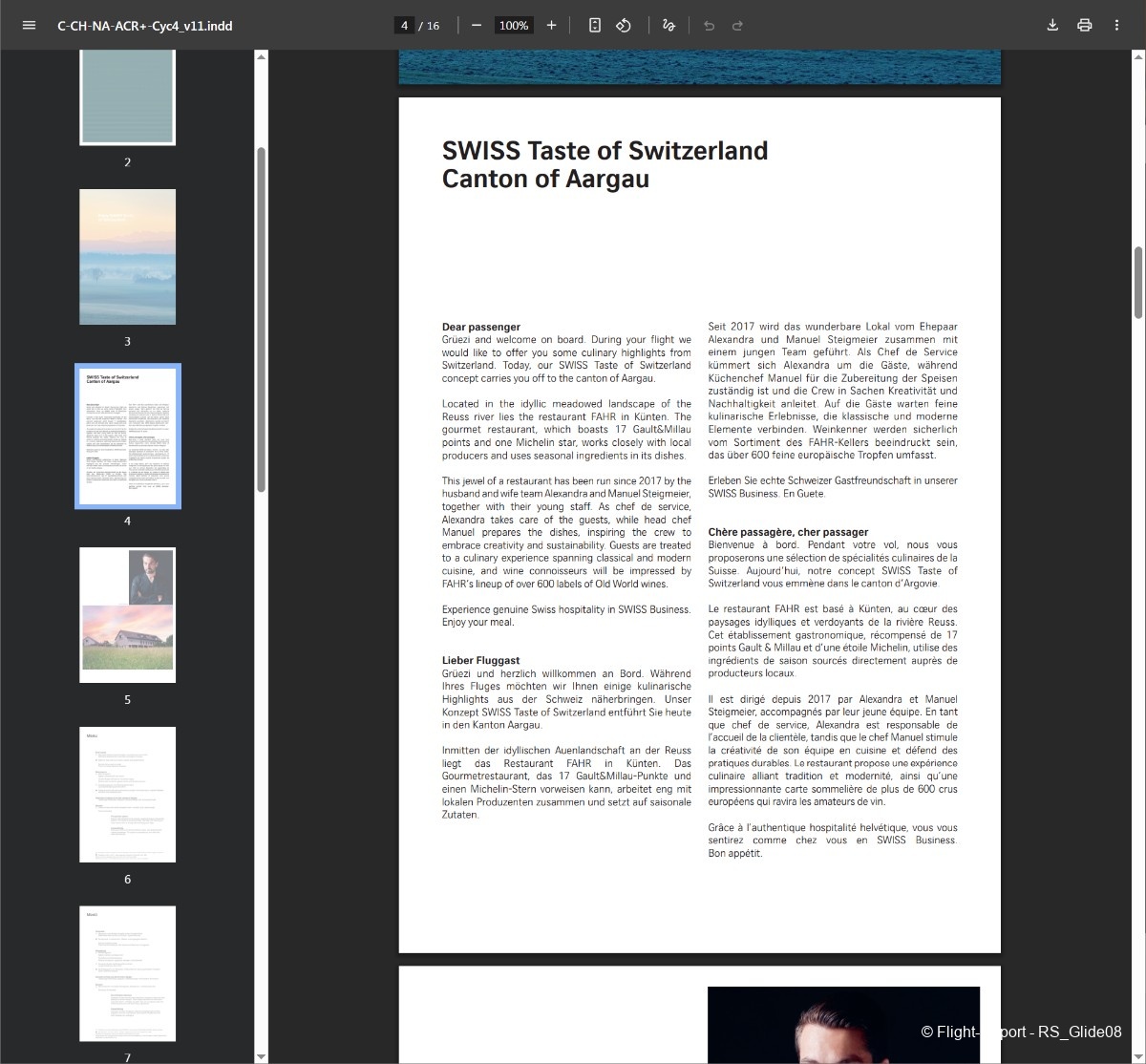Toggle the sidebar menu (hamburger) icon
Screen dimensions: 1146x1064
tap(29, 26)
